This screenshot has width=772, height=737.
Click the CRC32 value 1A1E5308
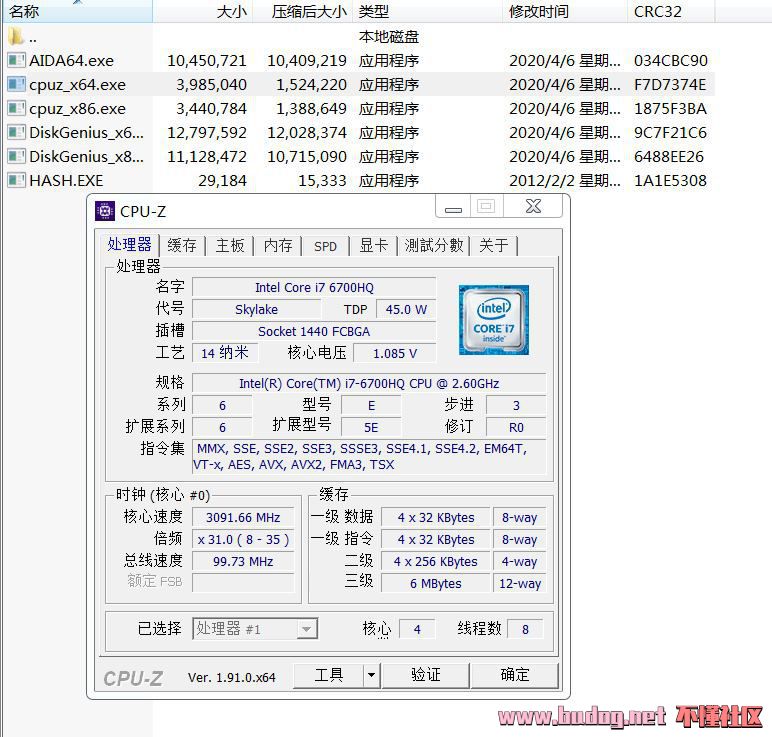click(x=670, y=181)
